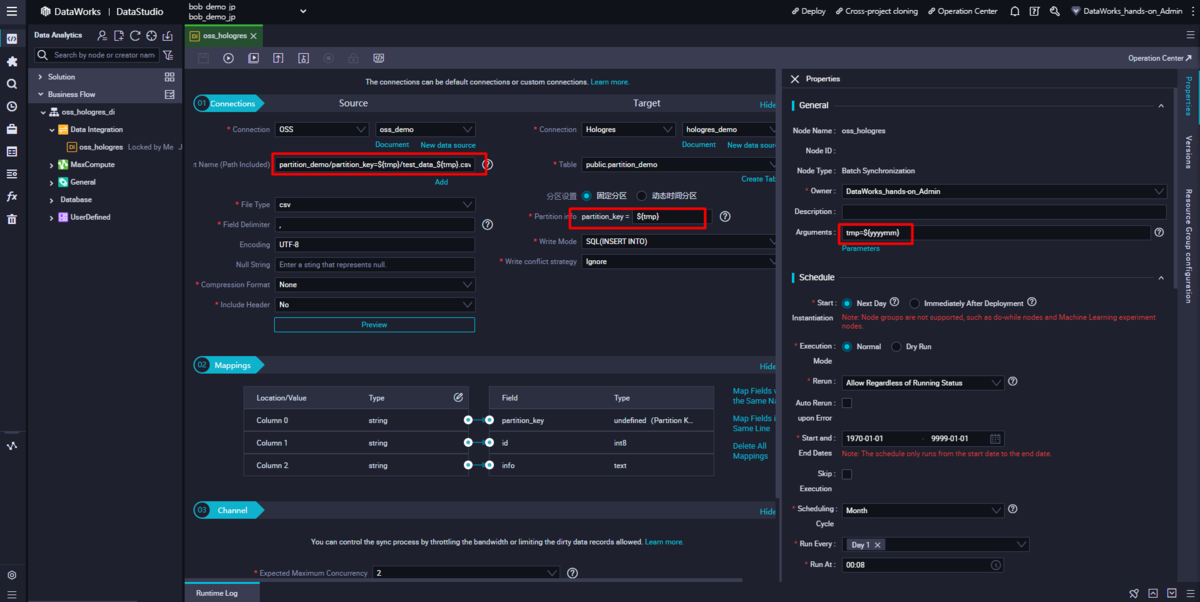This screenshot has width=1200, height=602.
Task: Open the oss_demo data source dropdown
Action: (425, 129)
